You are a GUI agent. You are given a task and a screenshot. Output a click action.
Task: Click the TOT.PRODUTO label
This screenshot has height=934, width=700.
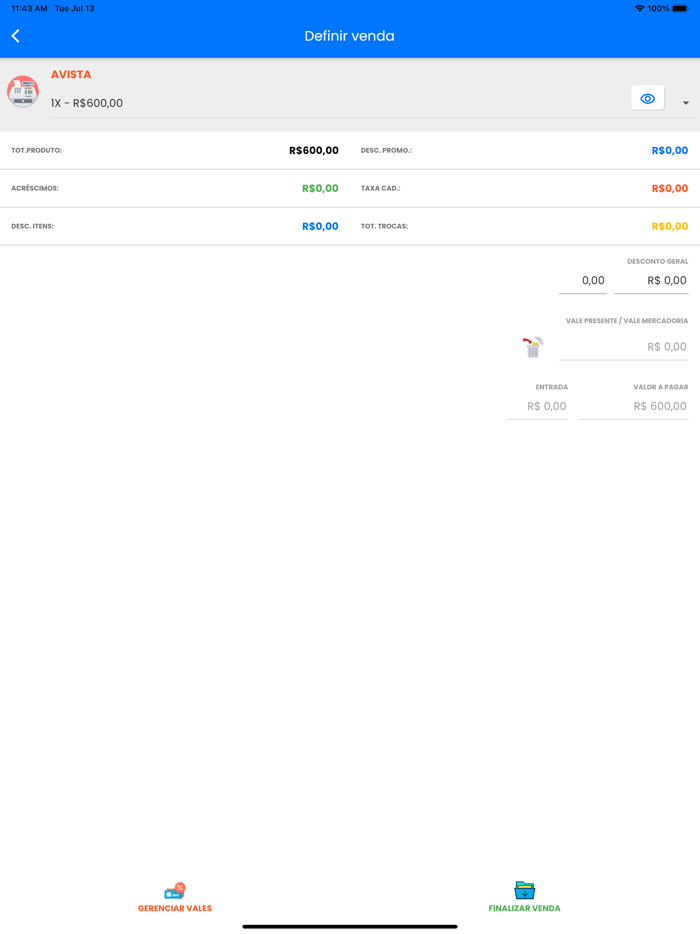(36, 151)
